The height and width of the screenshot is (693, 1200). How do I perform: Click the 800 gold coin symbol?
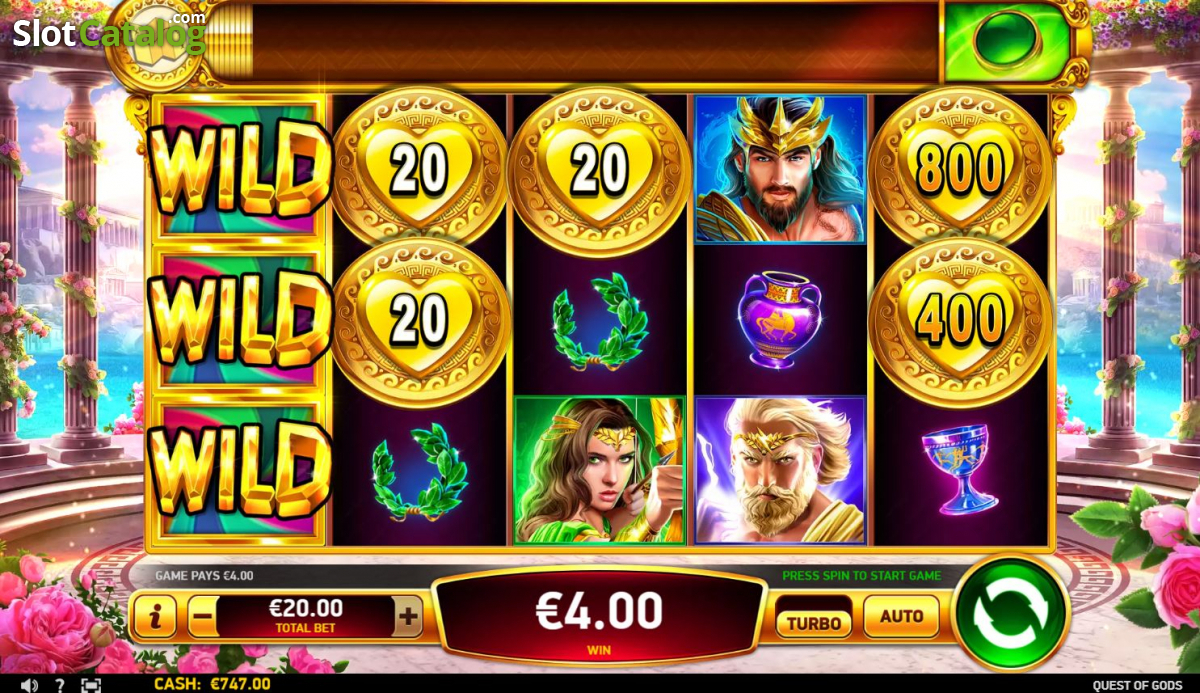[x=960, y=167]
